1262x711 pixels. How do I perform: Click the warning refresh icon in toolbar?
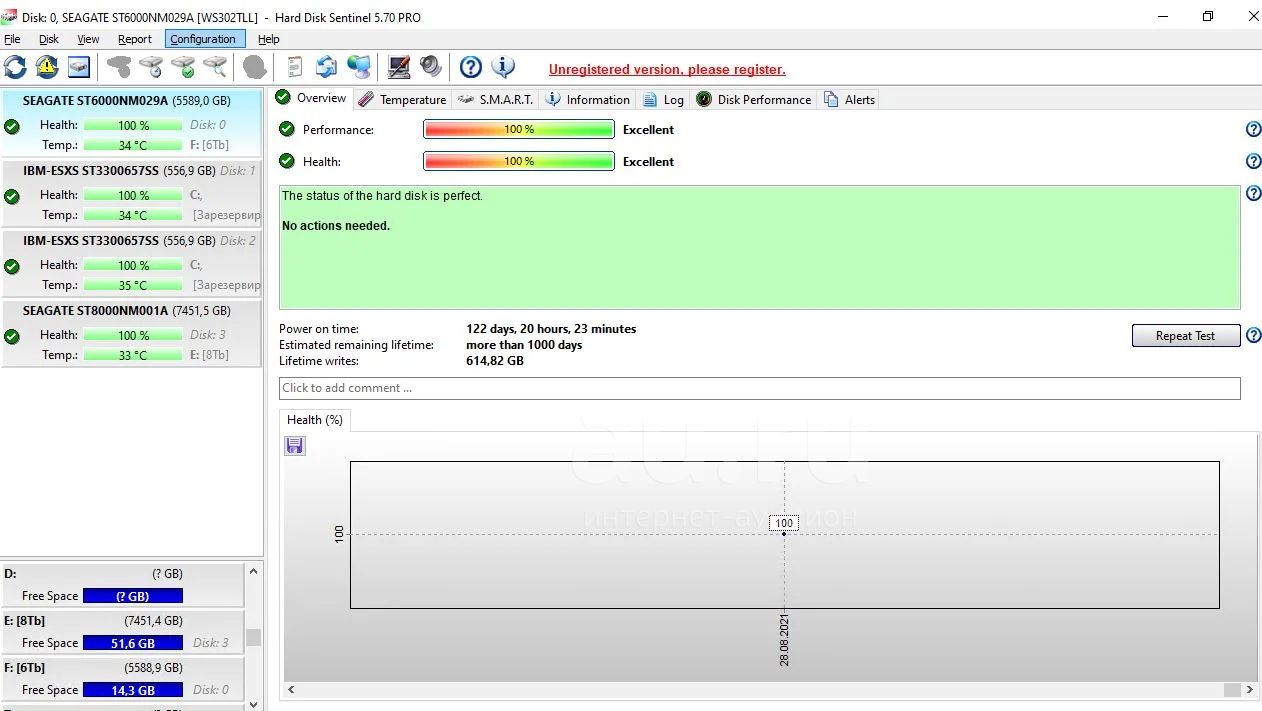(x=47, y=67)
